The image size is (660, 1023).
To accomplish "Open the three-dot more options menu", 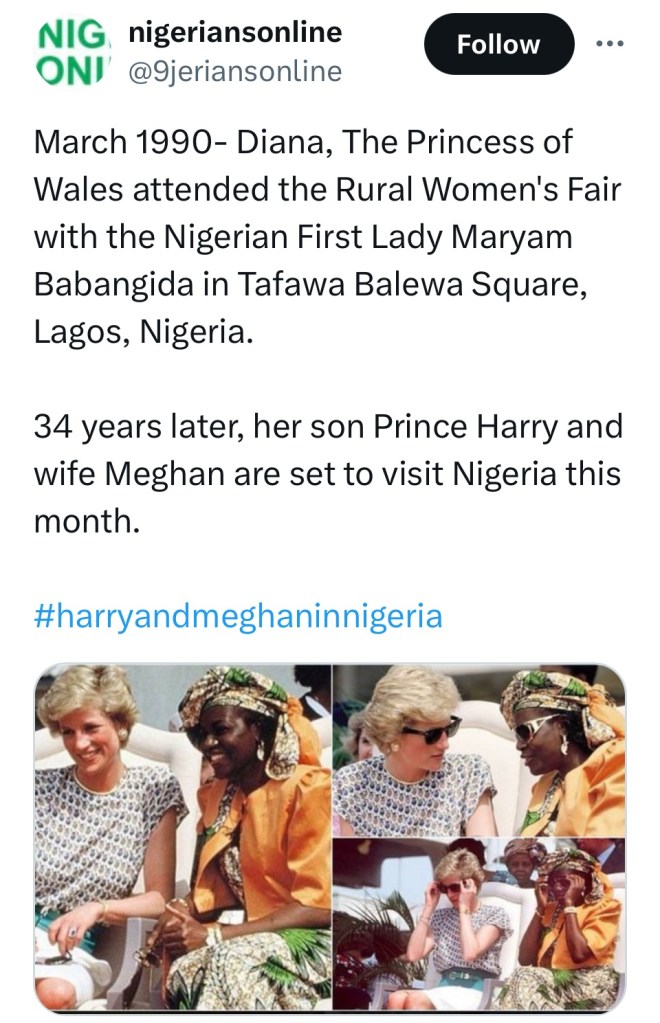I will click(610, 44).
